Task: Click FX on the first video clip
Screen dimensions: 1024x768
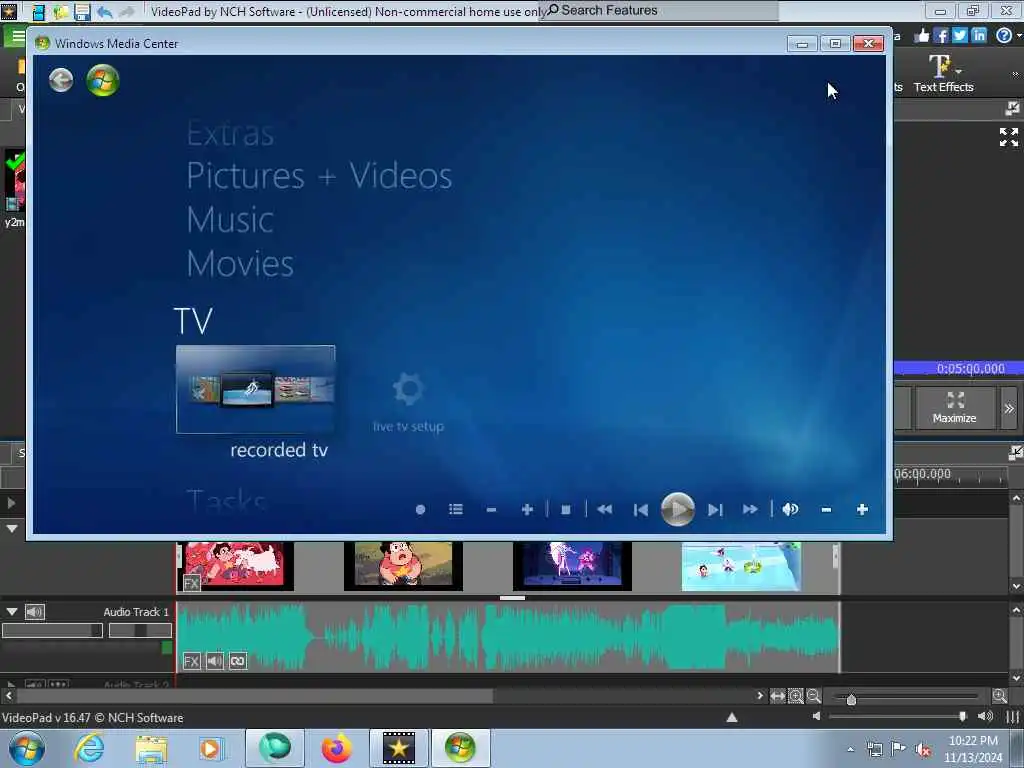Action: [191, 583]
